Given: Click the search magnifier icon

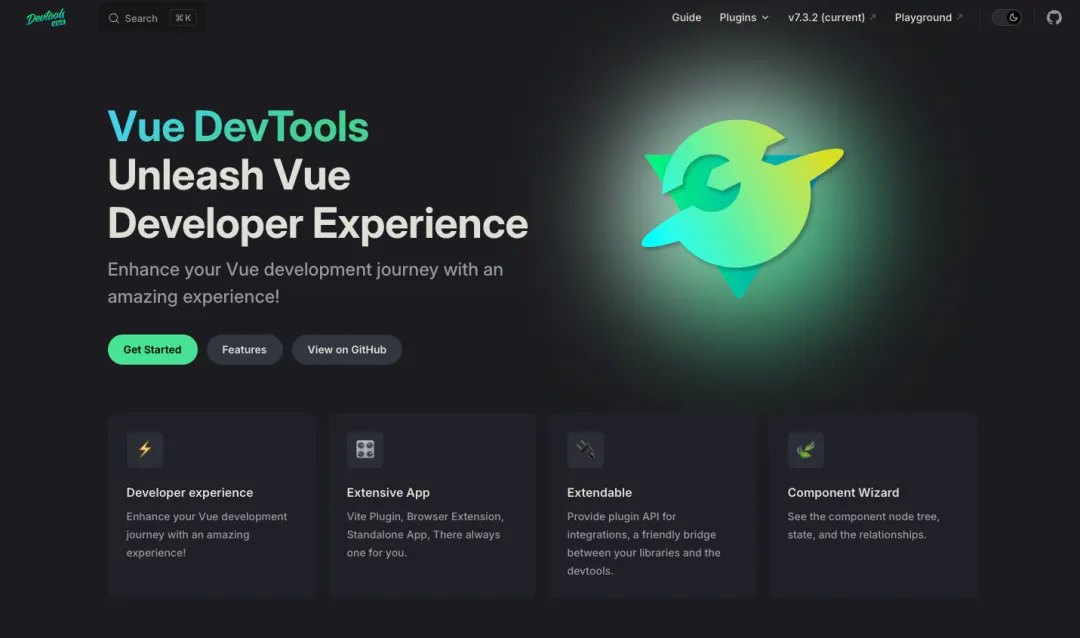Looking at the screenshot, I should tap(114, 18).
